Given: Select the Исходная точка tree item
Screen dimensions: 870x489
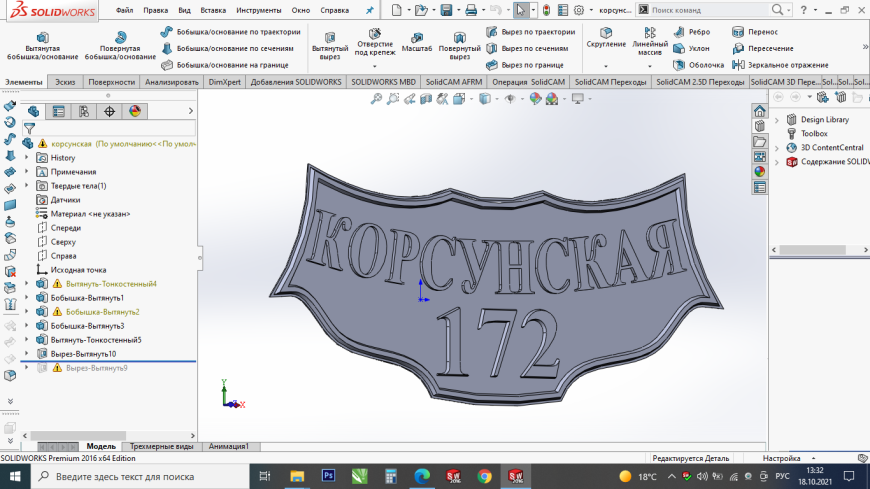Looking at the screenshot, I should click(x=71, y=270).
